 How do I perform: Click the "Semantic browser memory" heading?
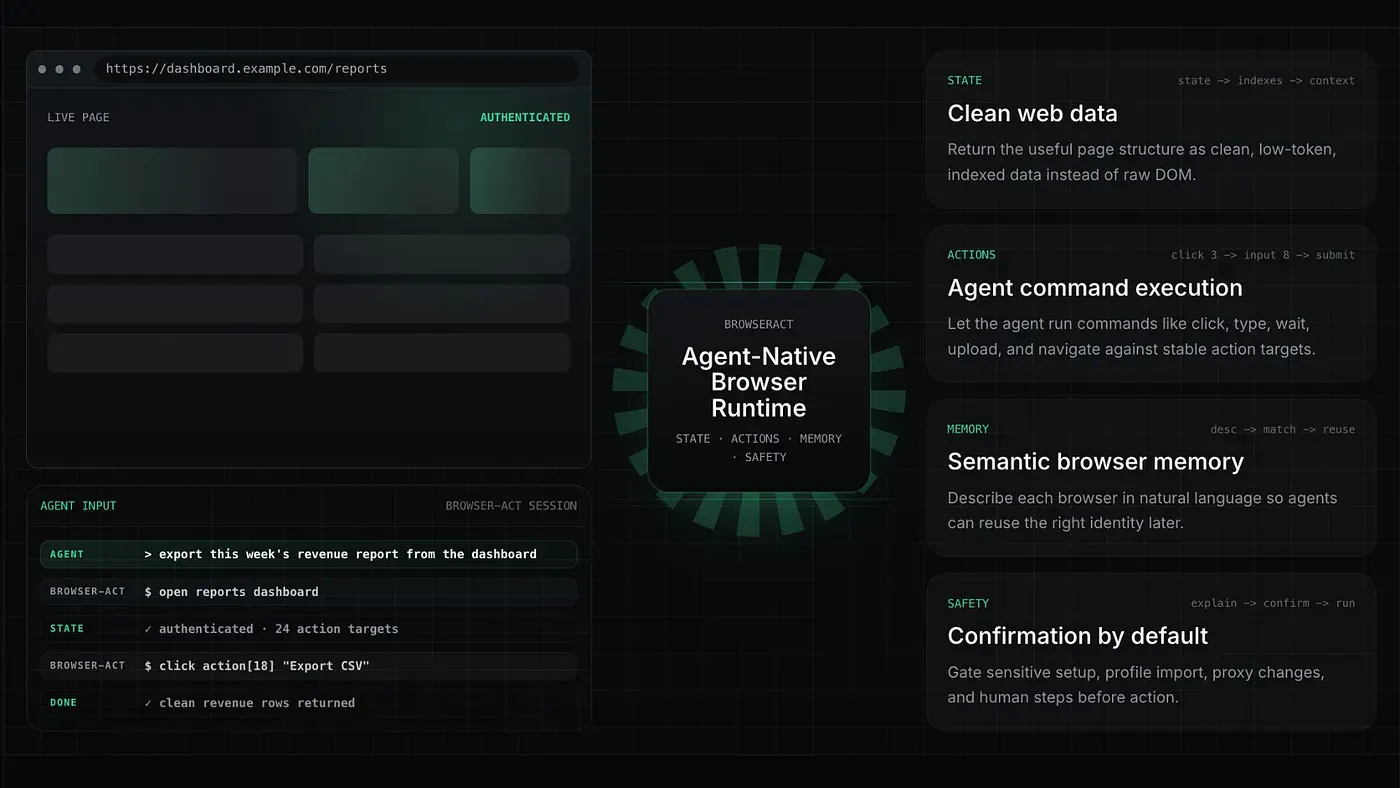1095,462
